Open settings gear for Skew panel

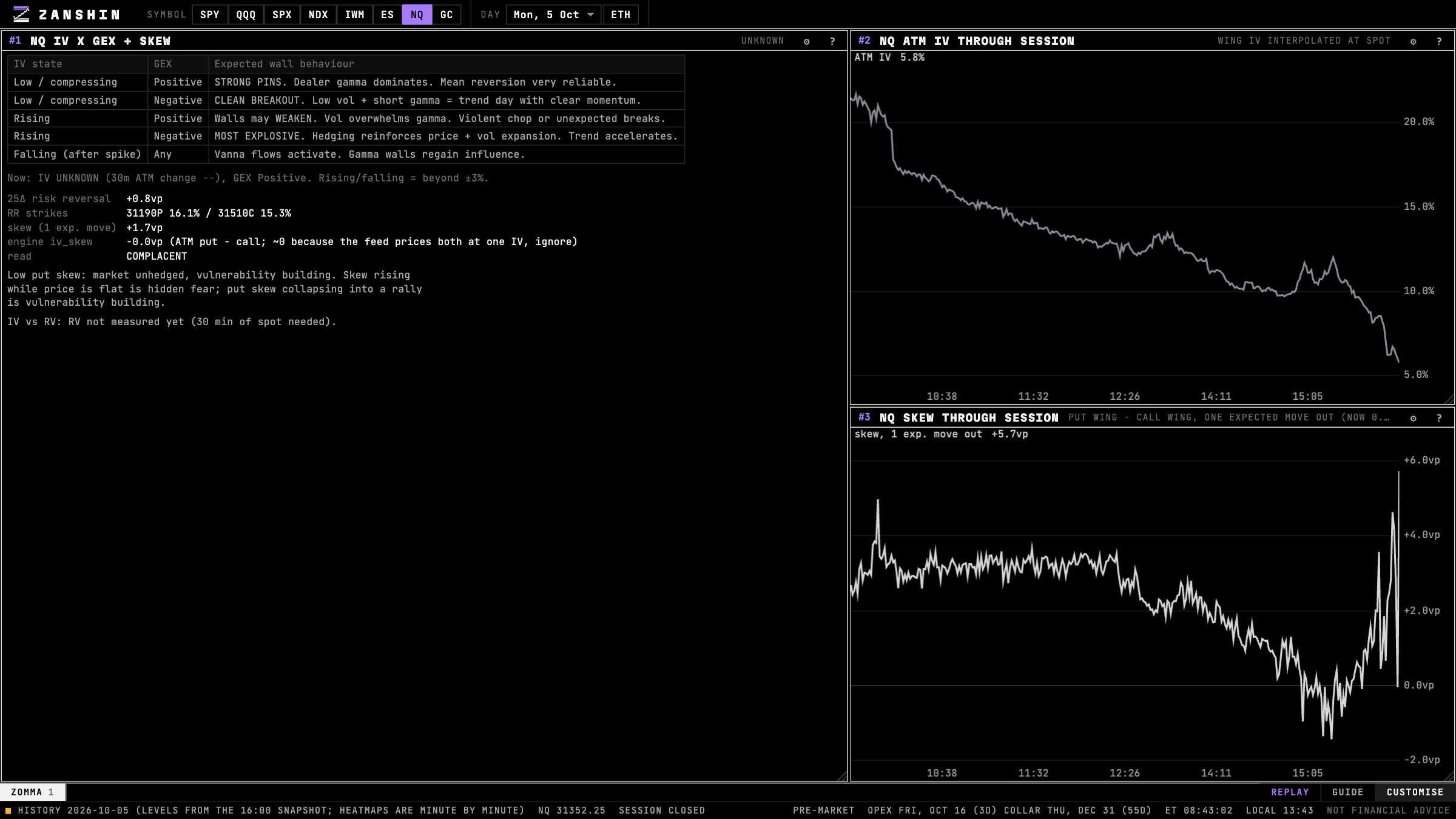pos(1413,418)
